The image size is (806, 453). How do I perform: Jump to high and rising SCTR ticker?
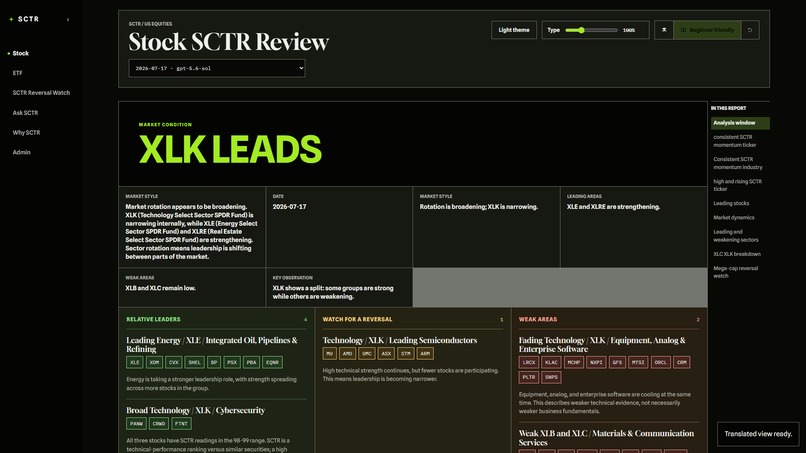[740, 185]
